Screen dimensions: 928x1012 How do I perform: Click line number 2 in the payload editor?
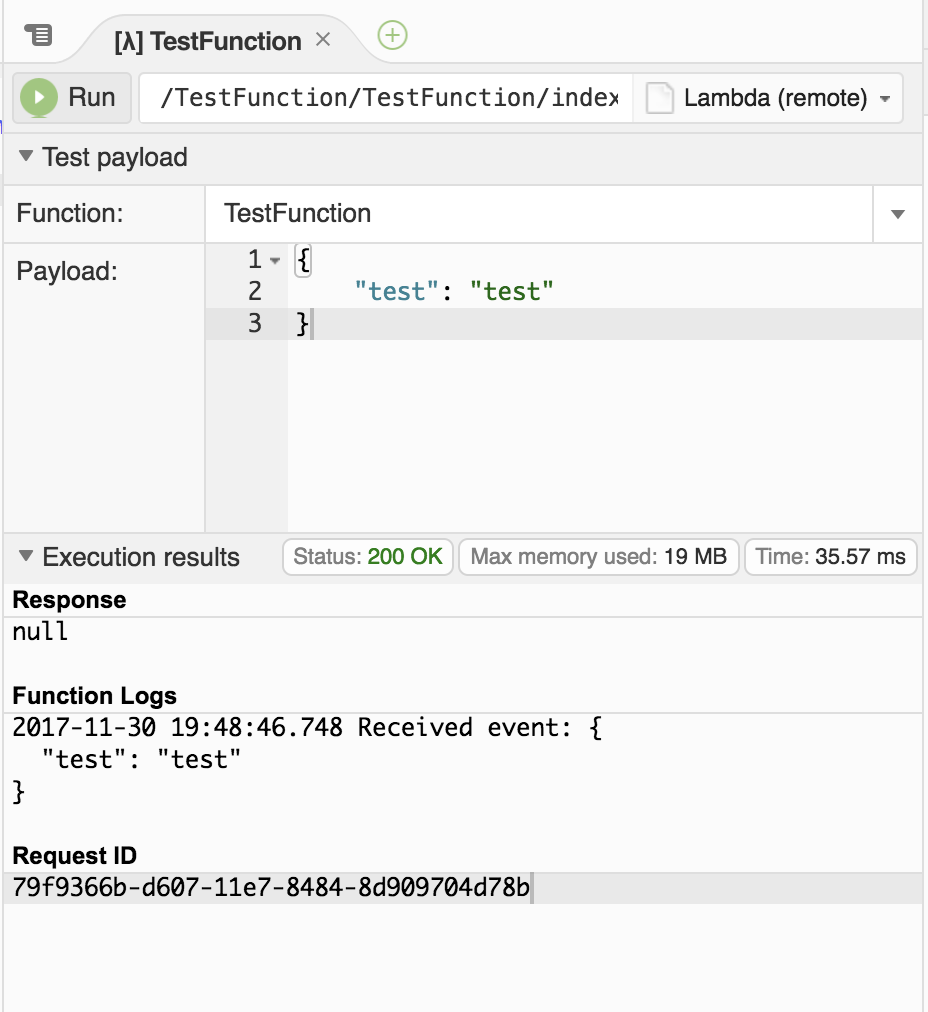(x=254, y=291)
